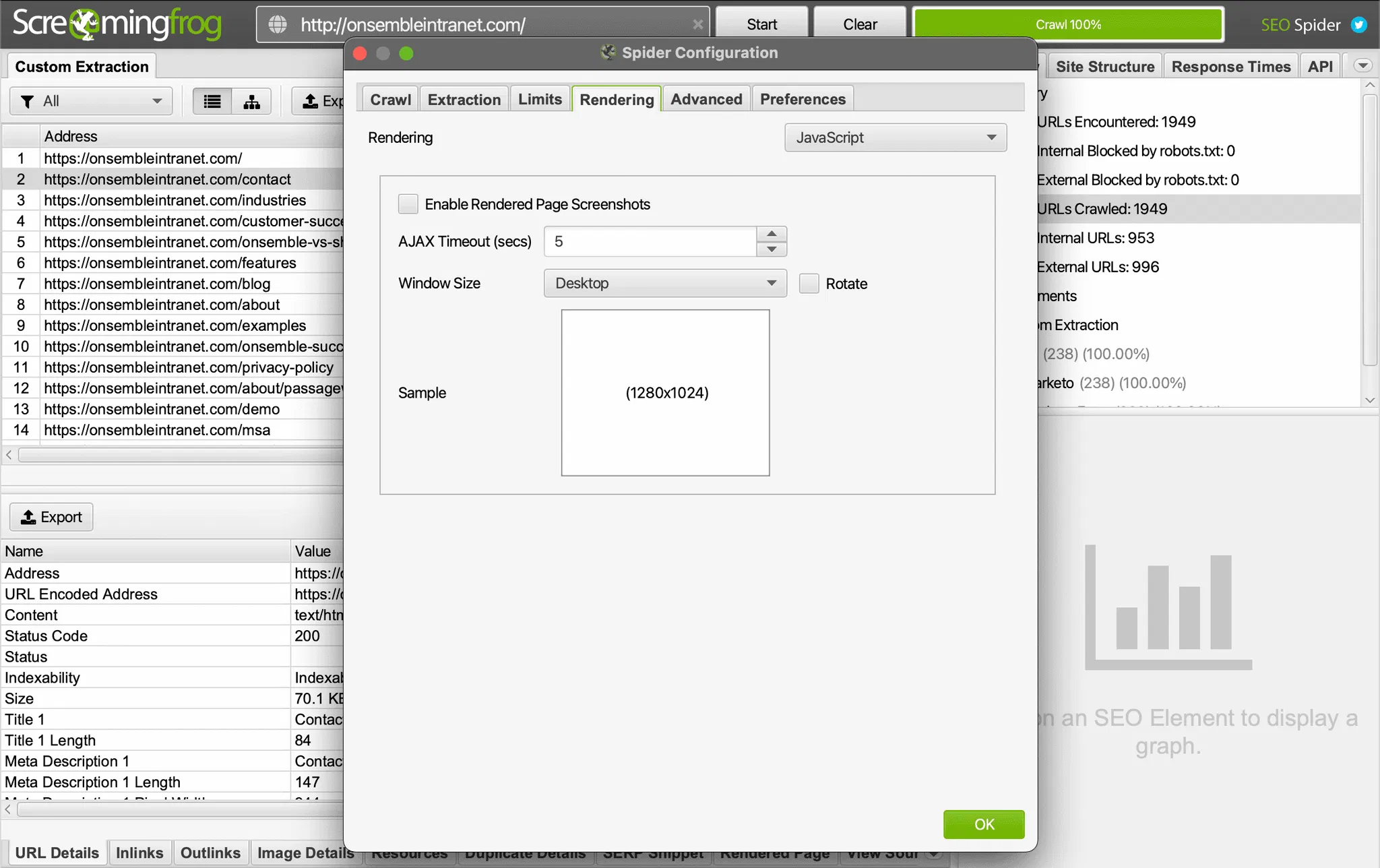
Task: Enable Rendered Page Screenshots checkbox
Action: coord(408,204)
